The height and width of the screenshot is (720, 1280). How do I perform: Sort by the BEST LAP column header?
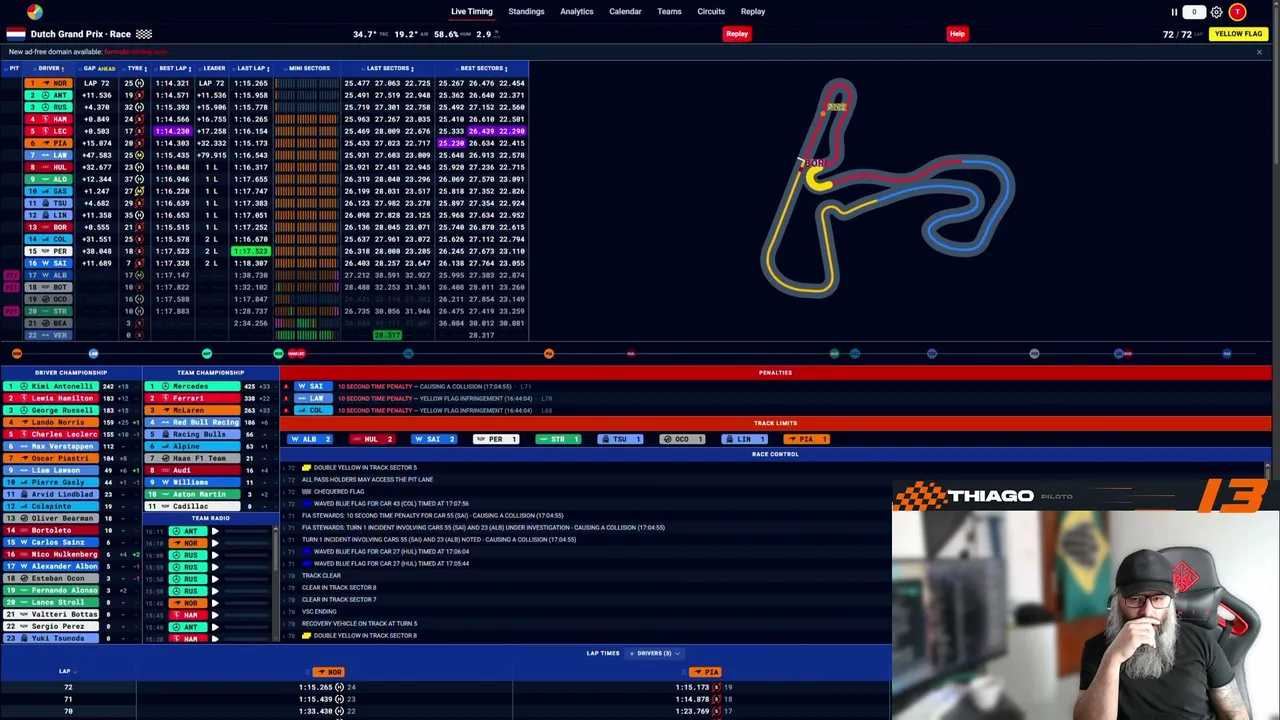point(174,68)
